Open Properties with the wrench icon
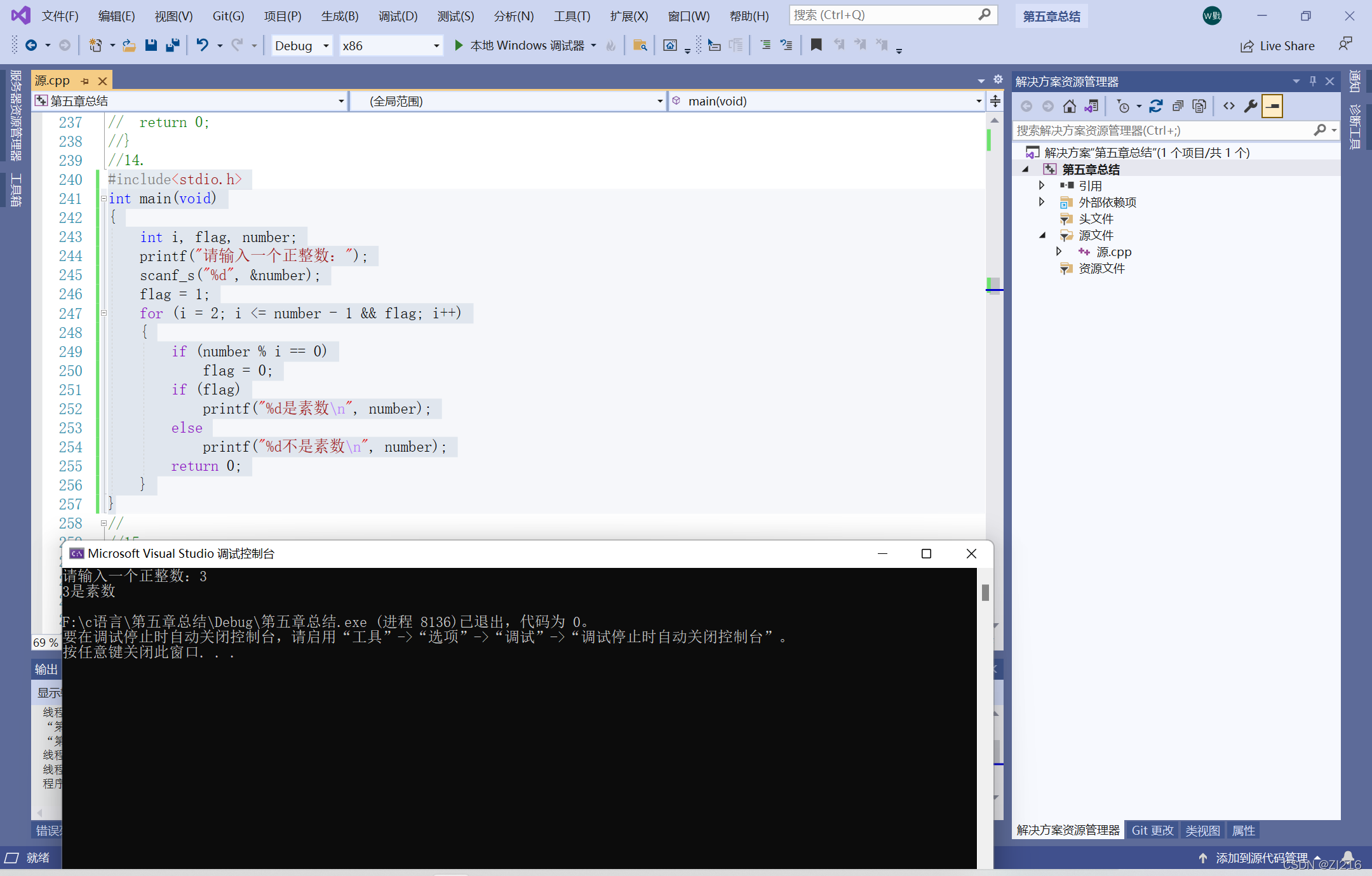1372x876 pixels. [x=1251, y=106]
